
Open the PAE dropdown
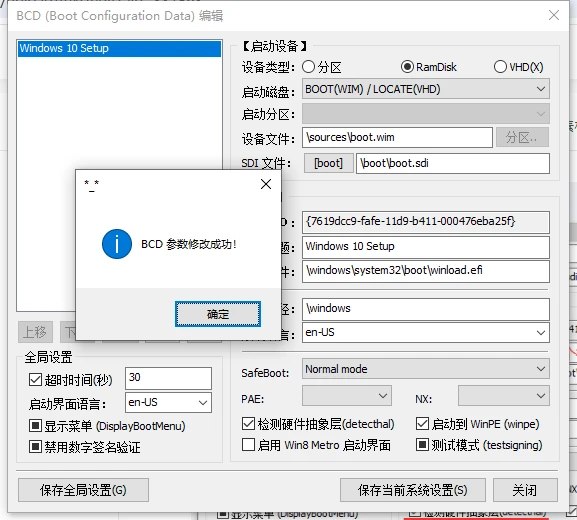[347, 396]
